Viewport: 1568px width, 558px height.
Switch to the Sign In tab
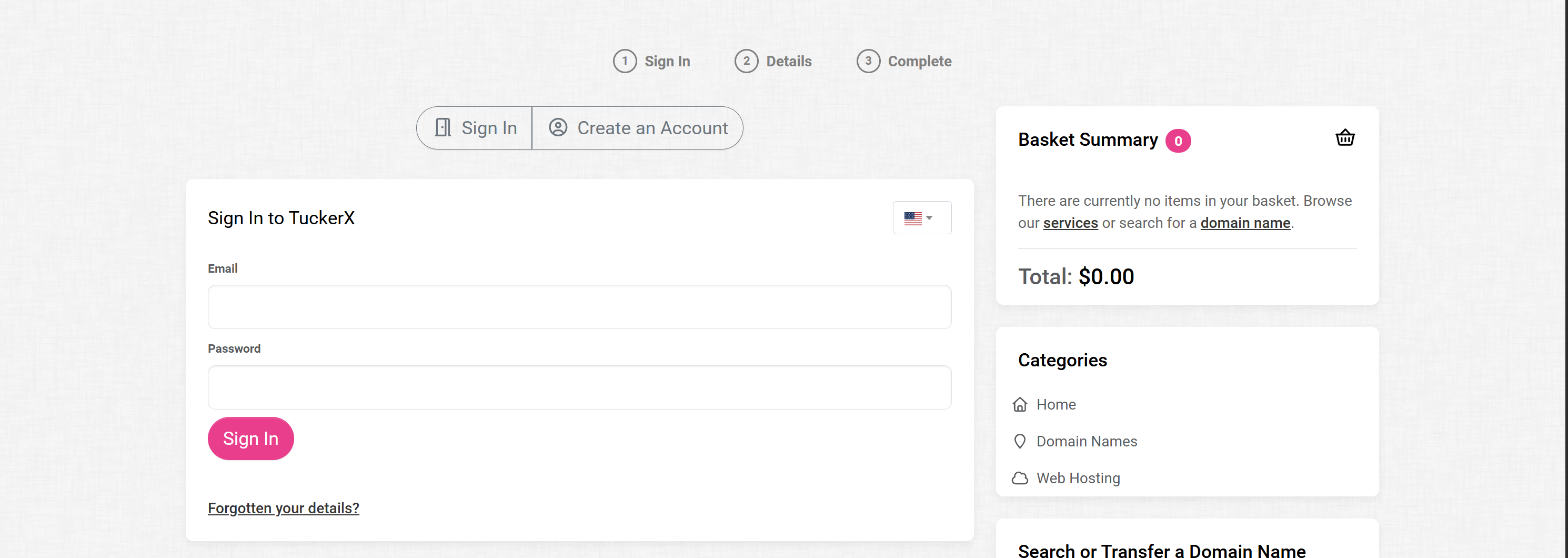pos(475,128)
